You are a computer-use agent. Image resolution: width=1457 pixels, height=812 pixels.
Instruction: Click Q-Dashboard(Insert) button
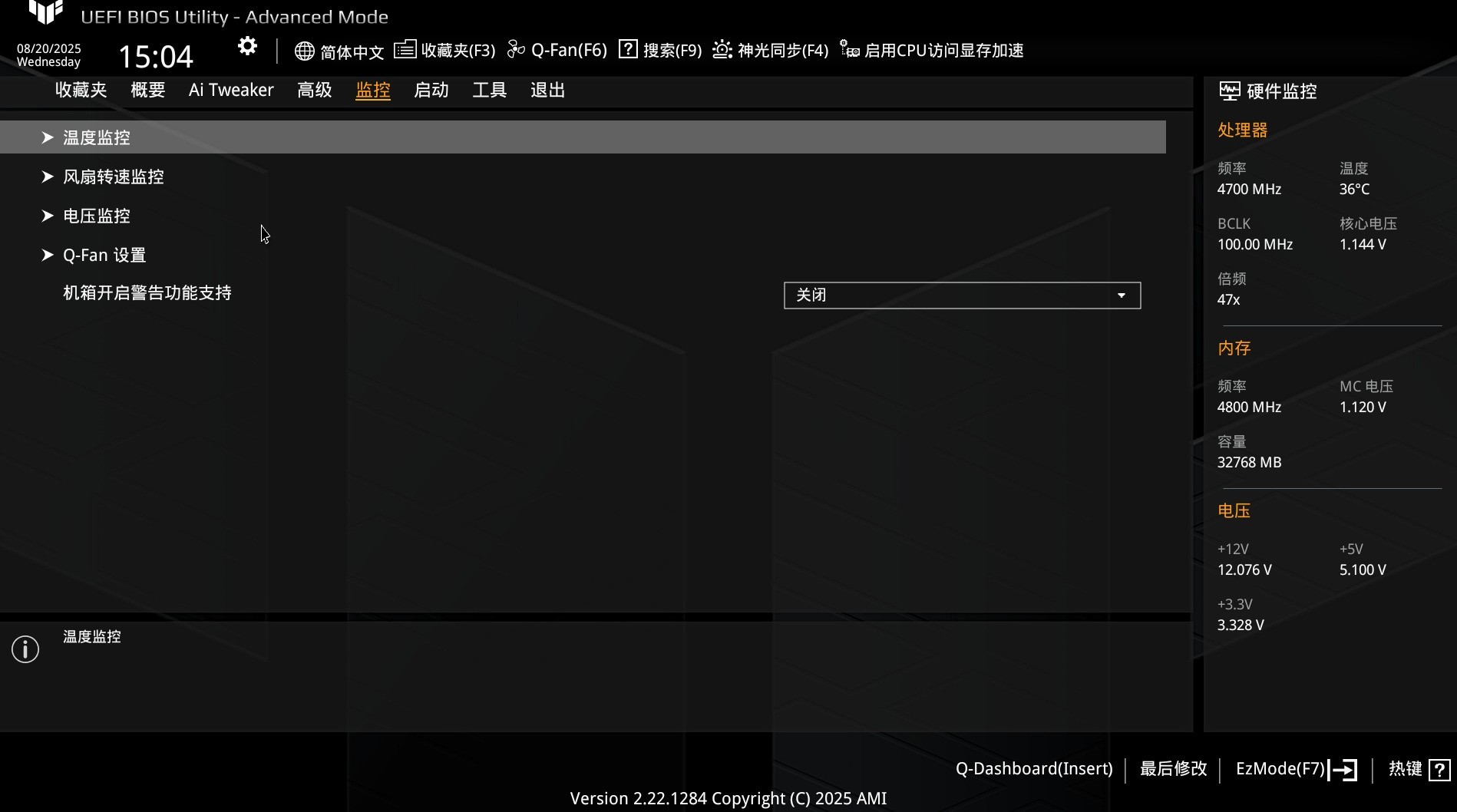pyautogui.click(x=1034, y=769)
